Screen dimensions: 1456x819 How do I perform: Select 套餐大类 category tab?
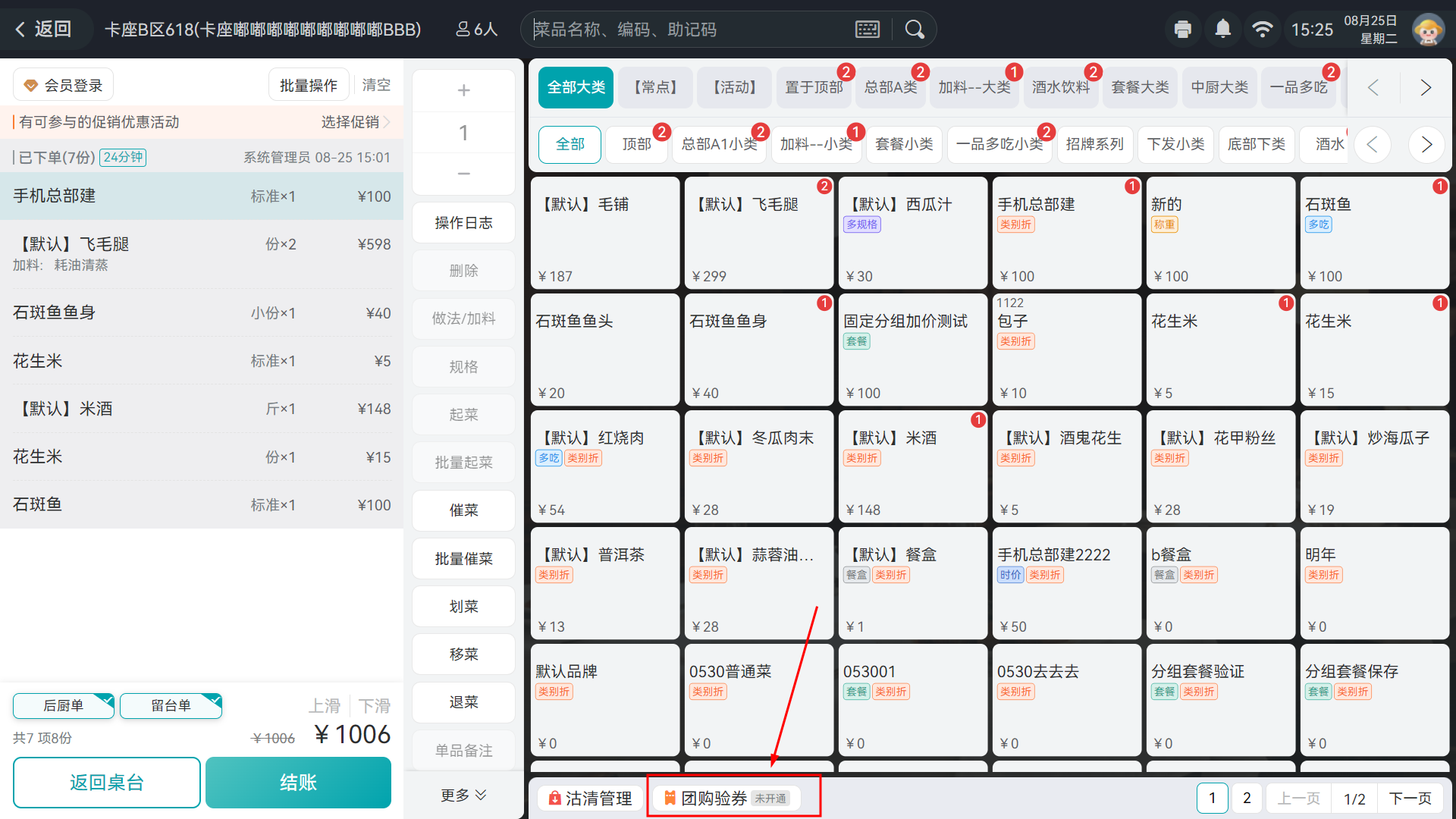pos(1140,87)
